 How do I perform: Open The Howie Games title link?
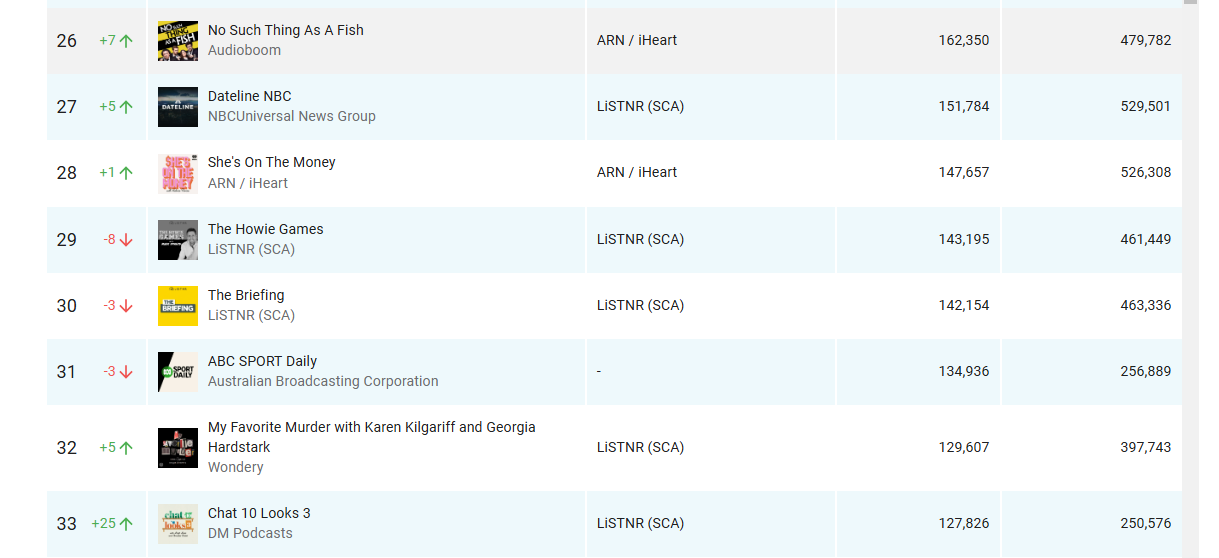tap(266, 229)
